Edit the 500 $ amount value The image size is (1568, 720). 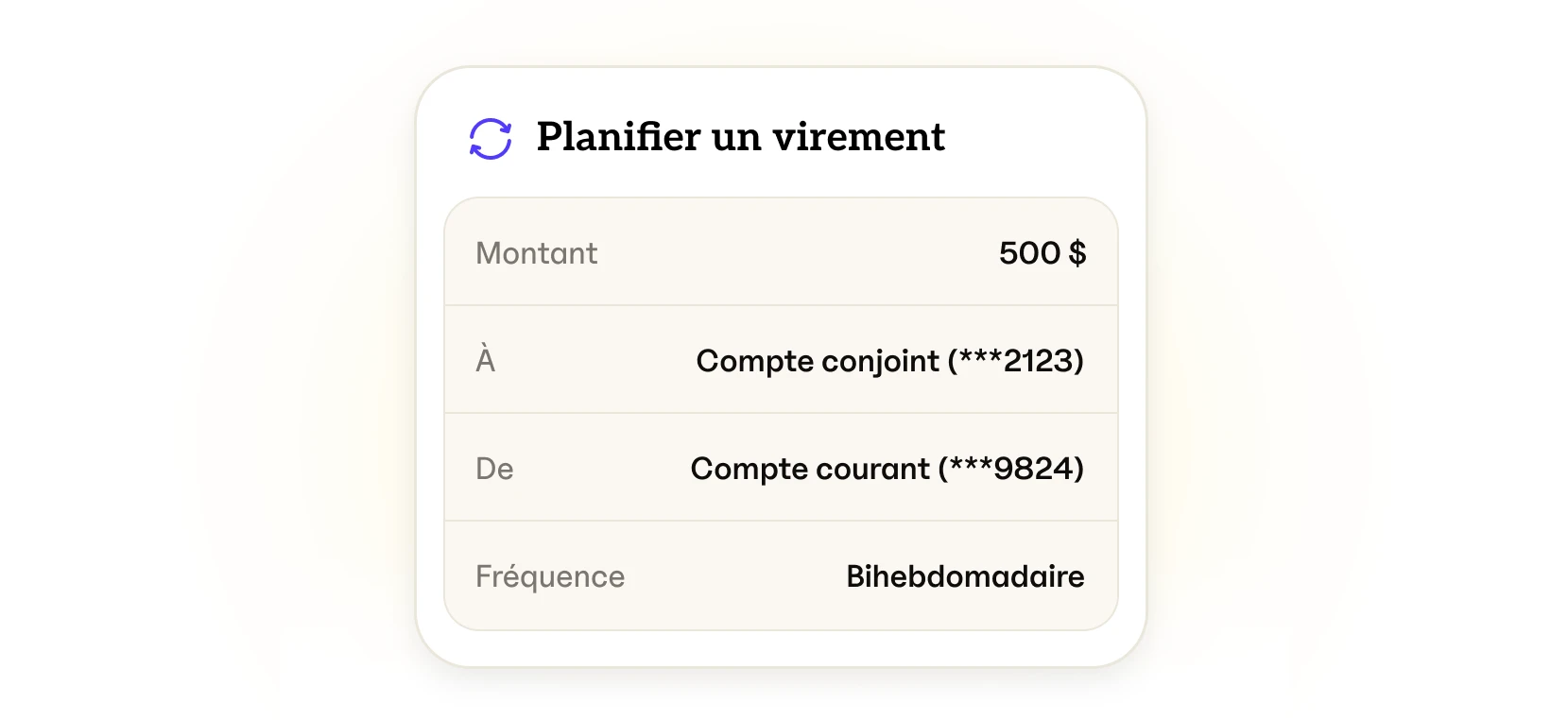(x=1042, y=253)
